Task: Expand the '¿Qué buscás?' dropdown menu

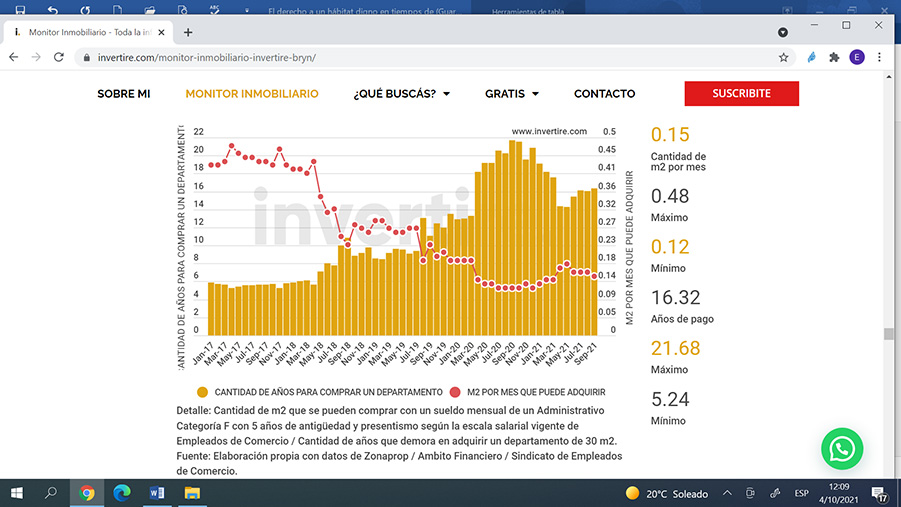Action: 401,94
